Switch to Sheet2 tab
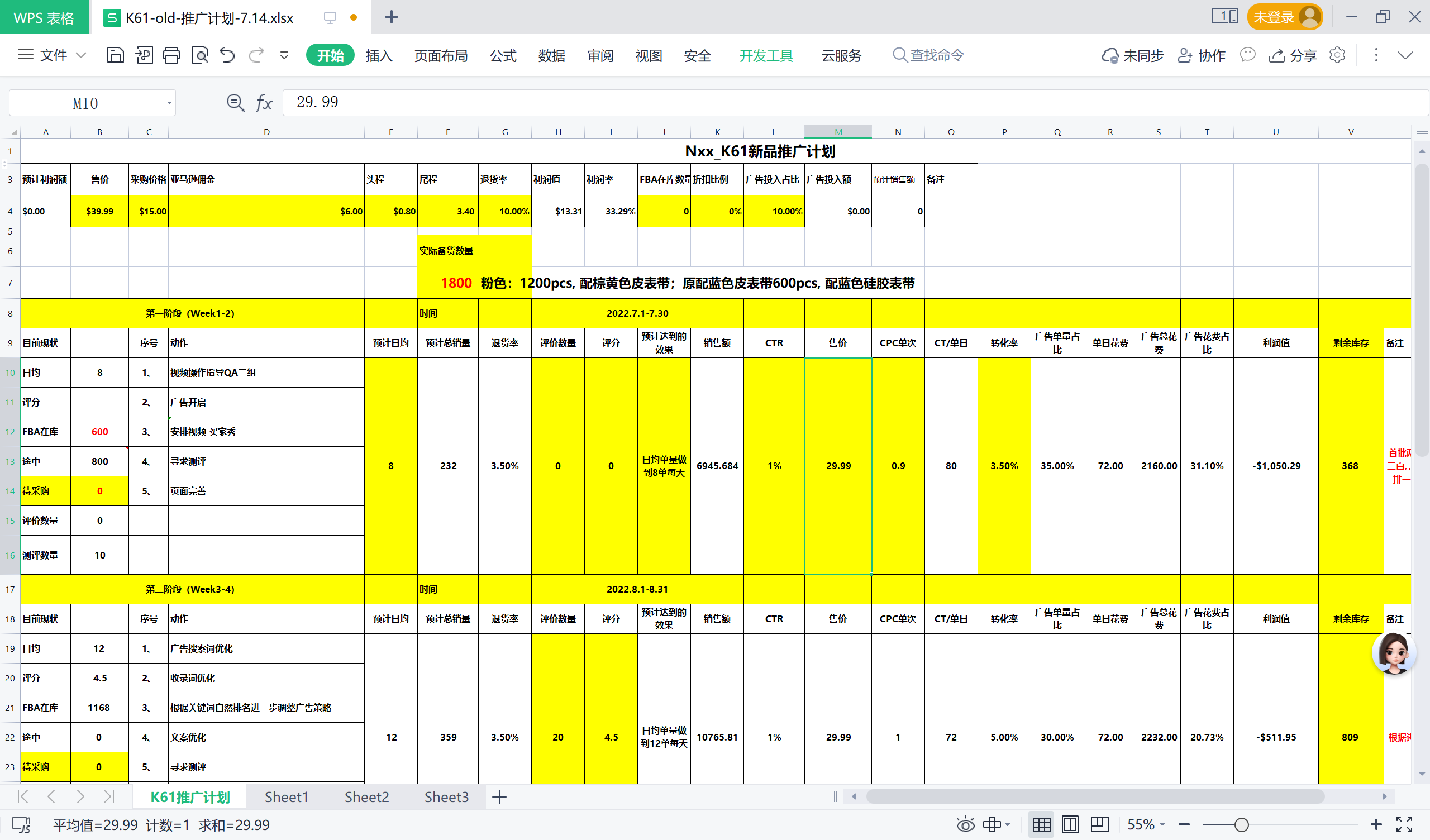The image size is (1430, 840). (366, 797)
